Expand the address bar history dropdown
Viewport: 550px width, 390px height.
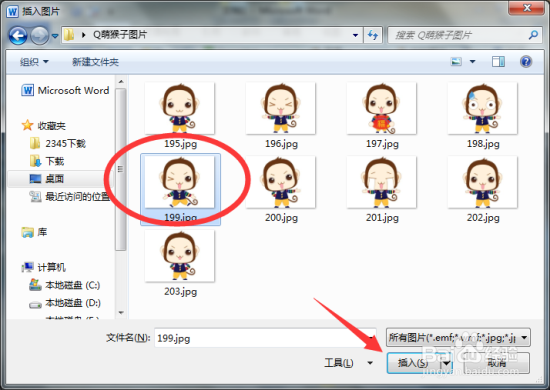point(355,35)
